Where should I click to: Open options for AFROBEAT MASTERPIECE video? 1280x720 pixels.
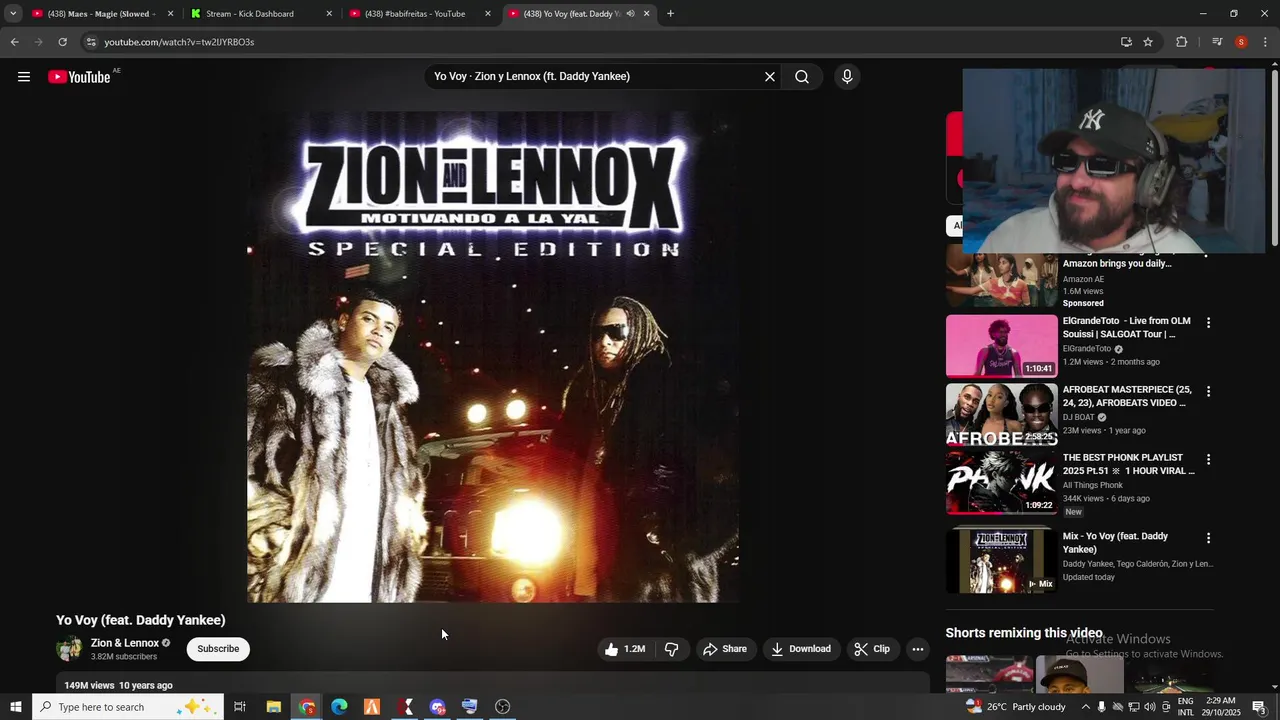click(x=1208, y=391)
